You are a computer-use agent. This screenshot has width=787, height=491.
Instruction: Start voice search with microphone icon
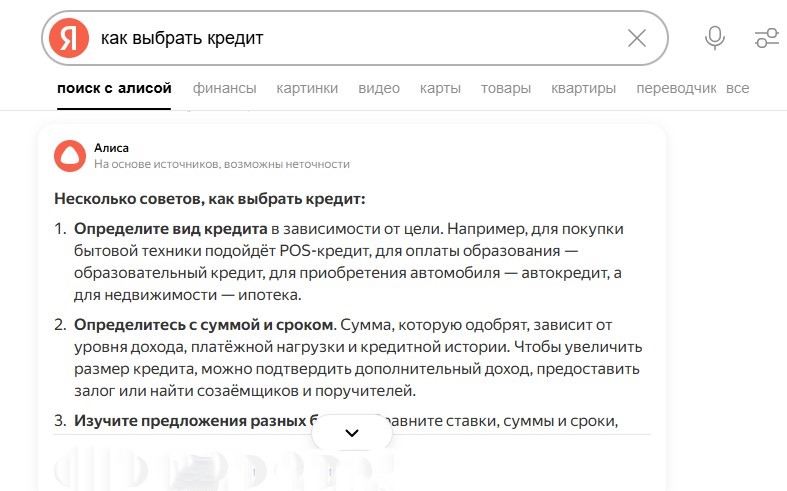714,38
